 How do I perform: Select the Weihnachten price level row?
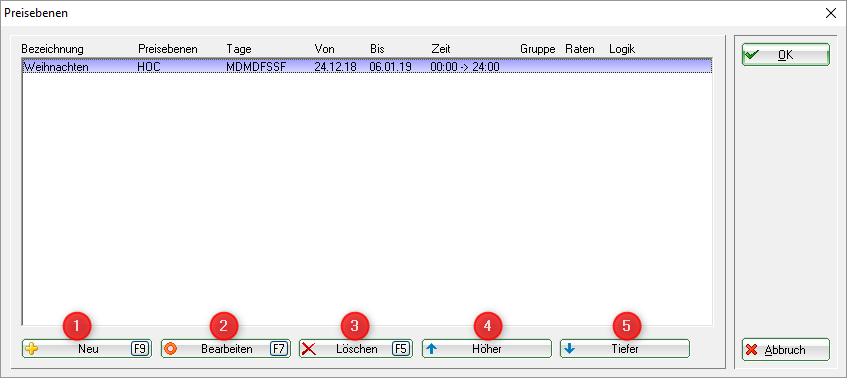pyautogui.click(x=367, y=67)
